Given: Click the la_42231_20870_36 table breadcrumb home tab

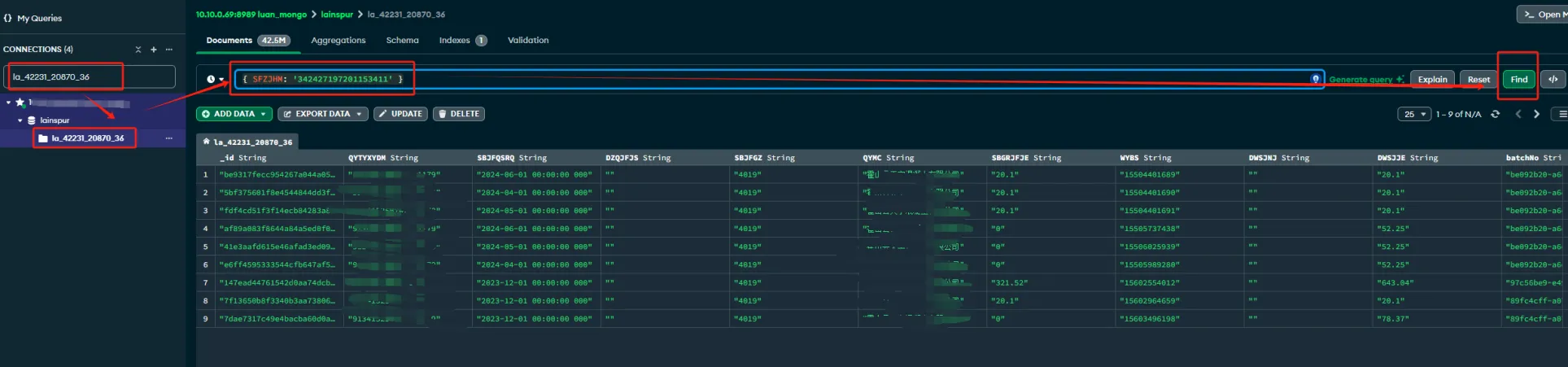Looking at the screenshot, I should coord(247,142).
